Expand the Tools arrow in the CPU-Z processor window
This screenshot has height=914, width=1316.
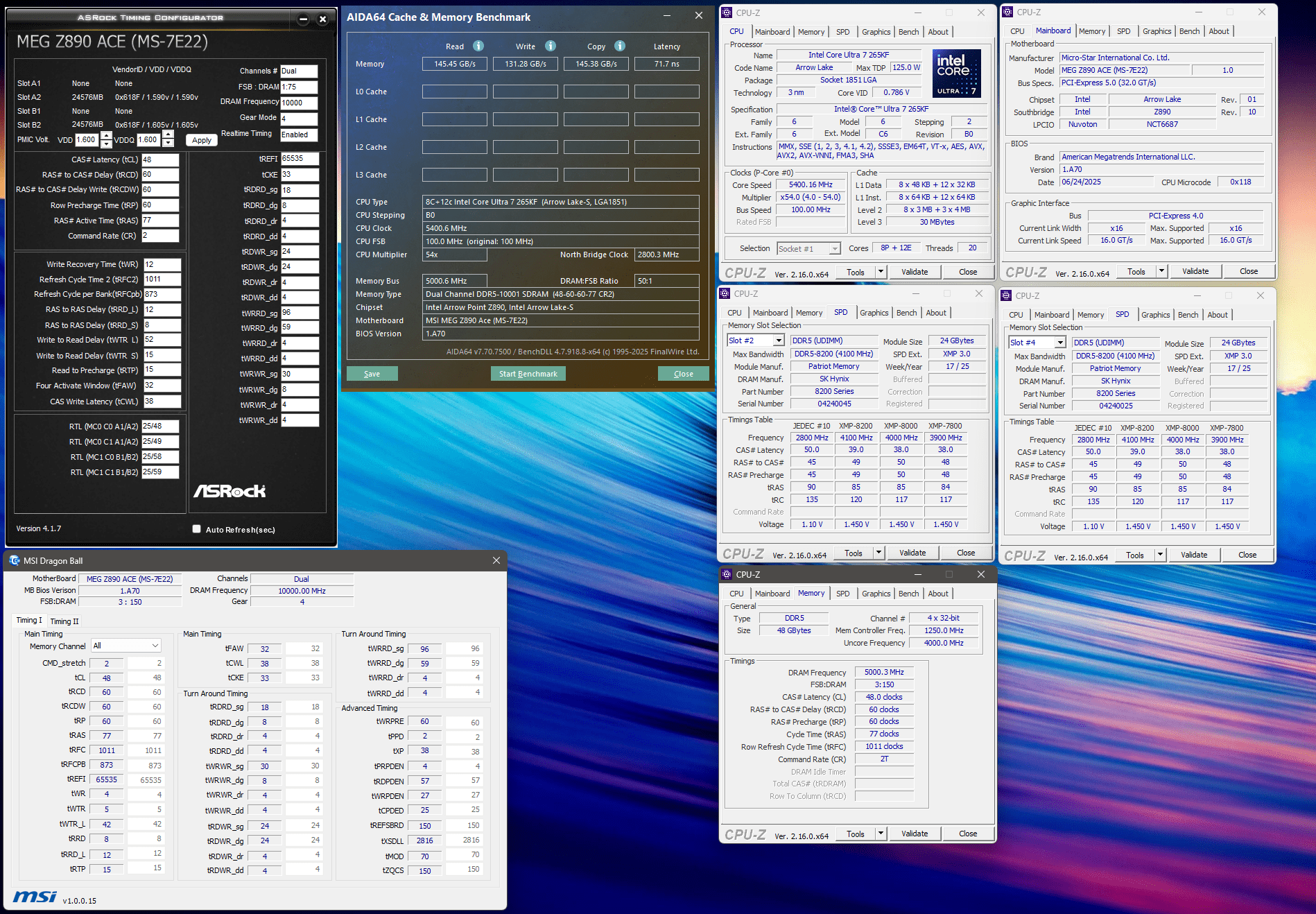pyautogui.click(x=881, y=272)
